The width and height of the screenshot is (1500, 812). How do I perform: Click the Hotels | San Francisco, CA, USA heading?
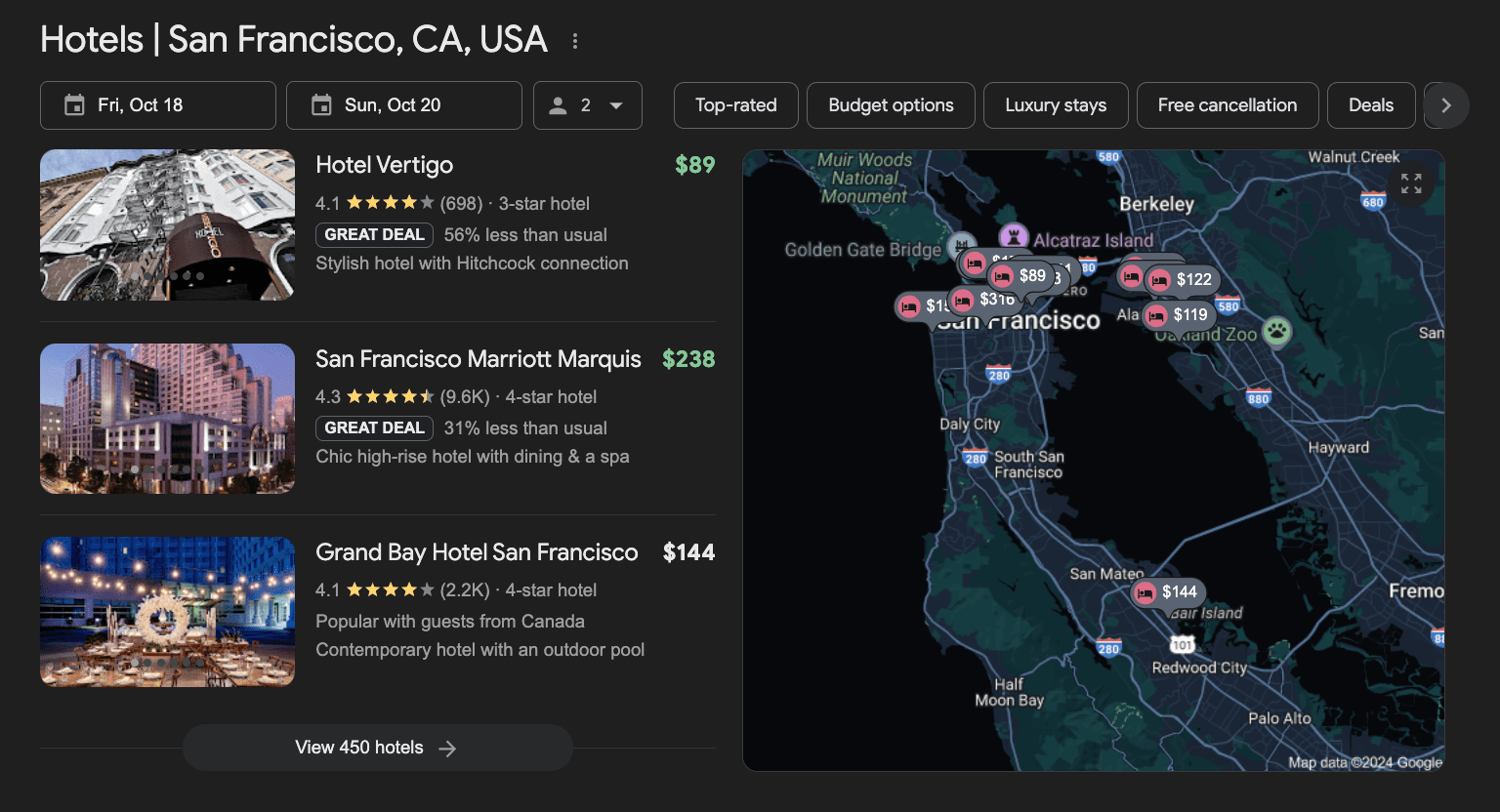(294, 40)
